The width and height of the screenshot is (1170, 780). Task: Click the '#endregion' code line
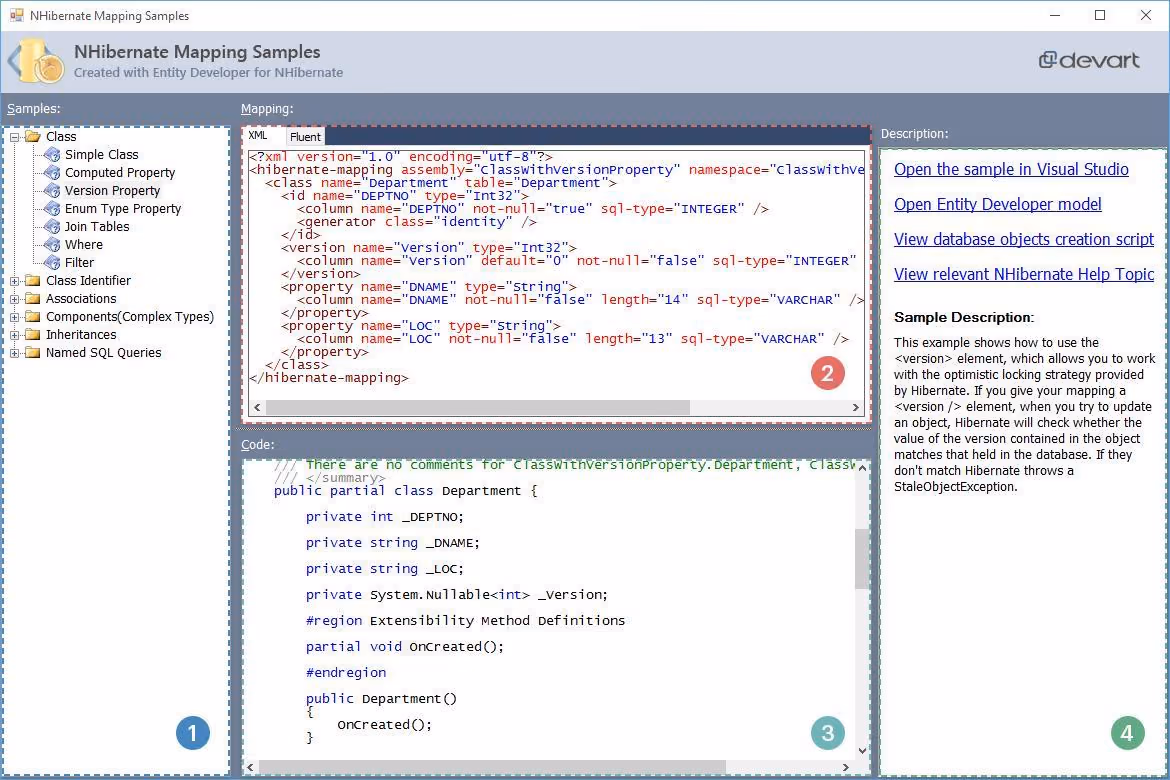point(345,673)
